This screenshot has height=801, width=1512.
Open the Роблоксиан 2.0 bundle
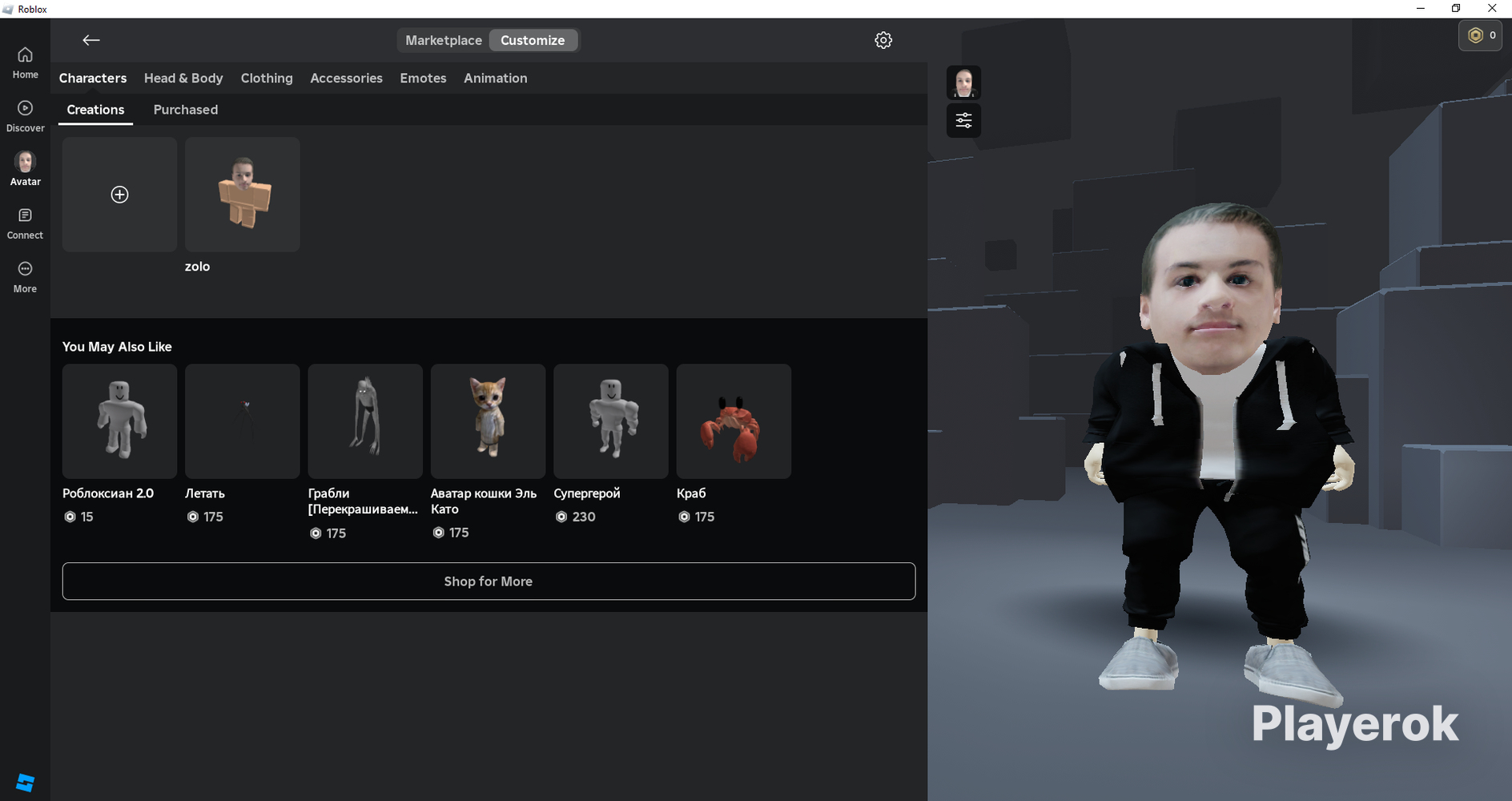point(119,421)
